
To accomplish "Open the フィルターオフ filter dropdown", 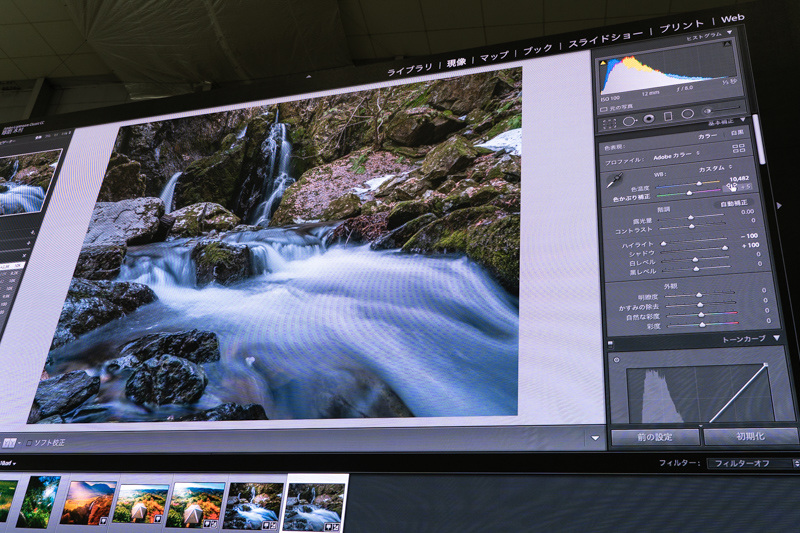I will (751, 463).
